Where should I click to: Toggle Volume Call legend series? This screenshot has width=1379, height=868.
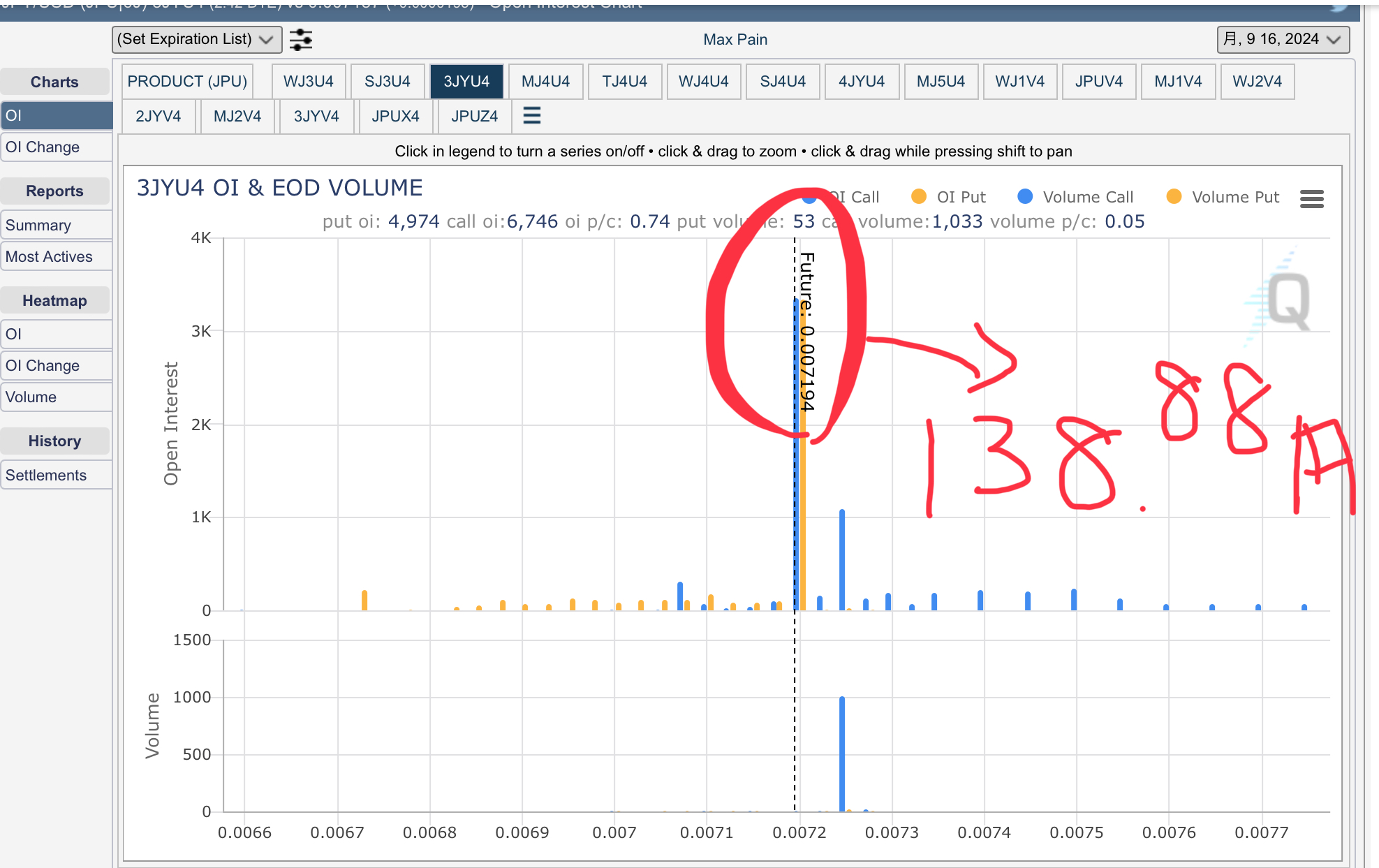pyautogui.click(x=1087, y=198)
